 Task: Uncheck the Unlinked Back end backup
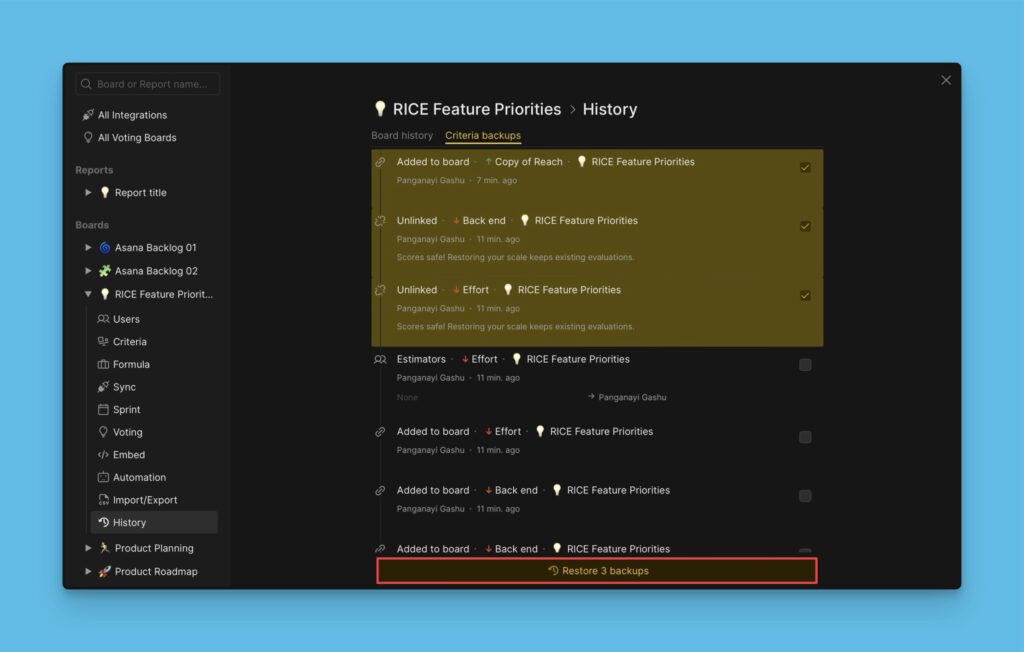click(x=805, y=226)
